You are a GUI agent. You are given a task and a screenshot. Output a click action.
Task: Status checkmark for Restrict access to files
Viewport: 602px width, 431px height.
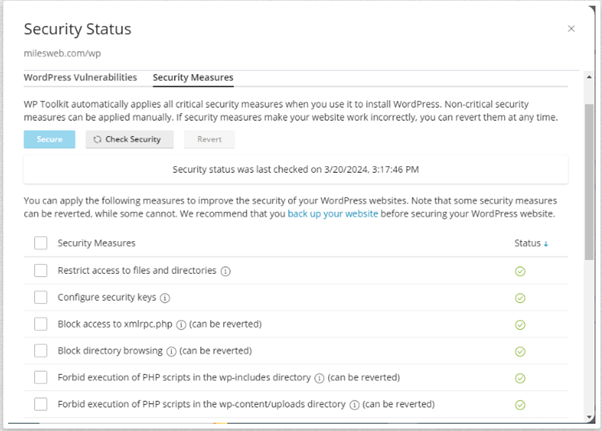tap(520, 271)
